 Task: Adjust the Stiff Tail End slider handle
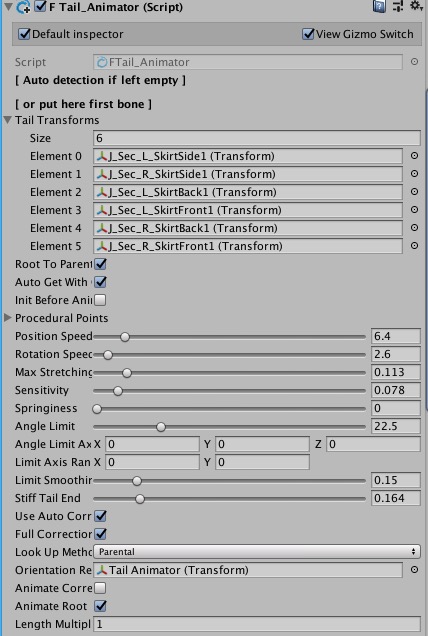(x=140, y=498)
